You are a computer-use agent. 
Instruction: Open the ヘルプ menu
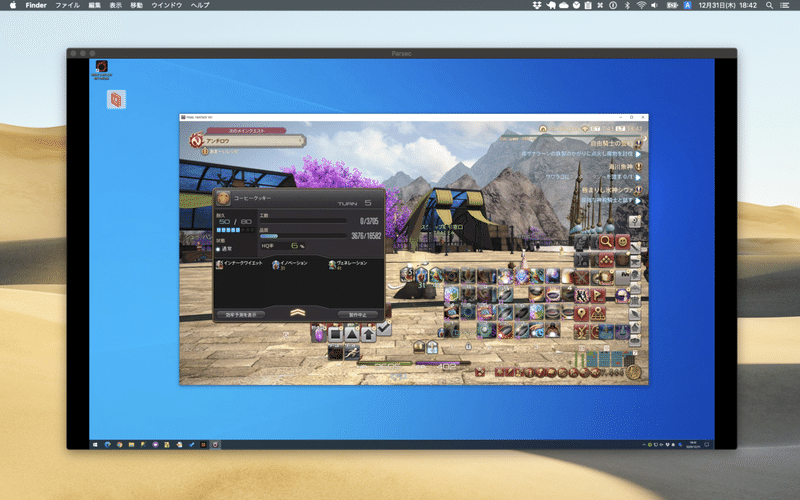200,5
